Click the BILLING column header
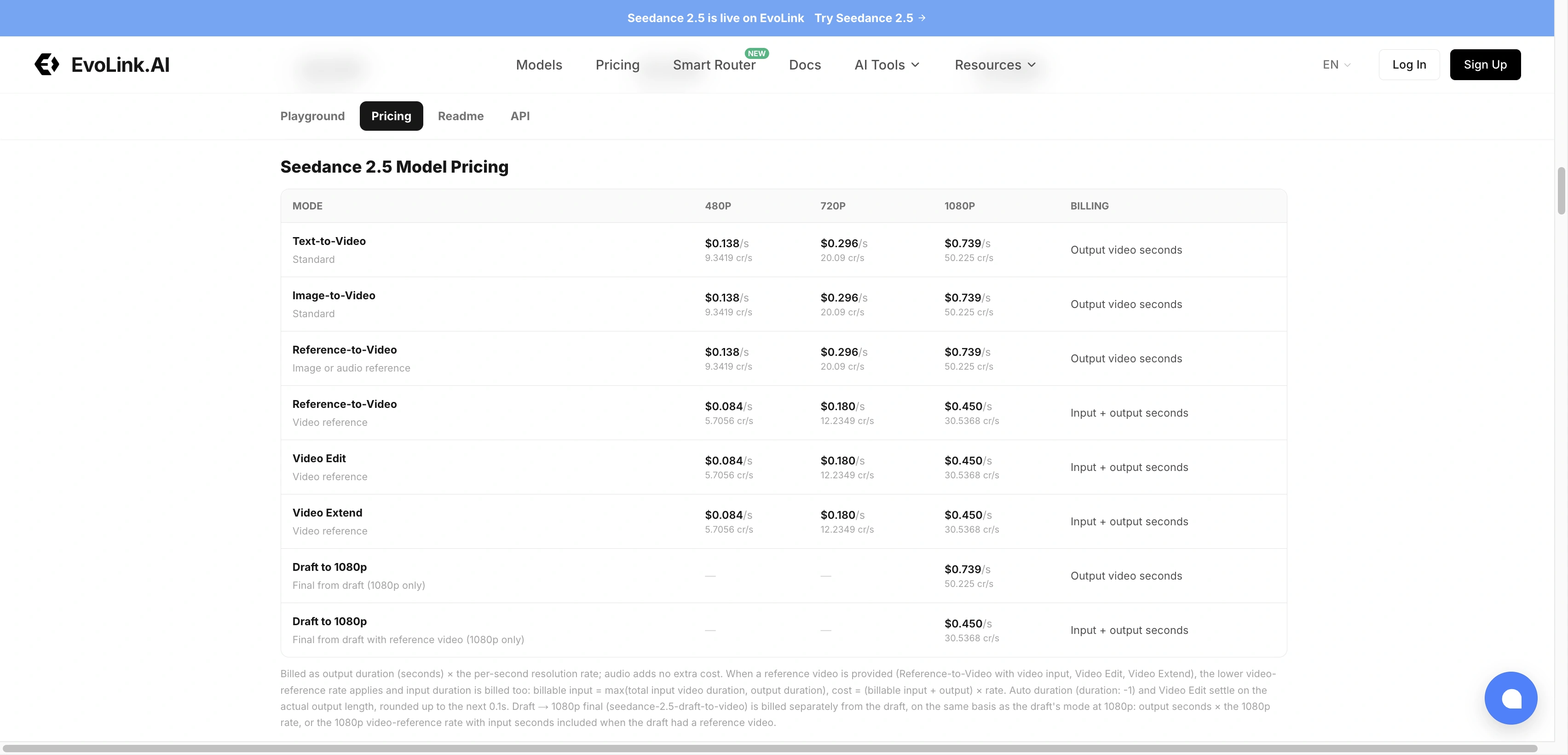This screenshot has height=755, width=1568. 1089,206
